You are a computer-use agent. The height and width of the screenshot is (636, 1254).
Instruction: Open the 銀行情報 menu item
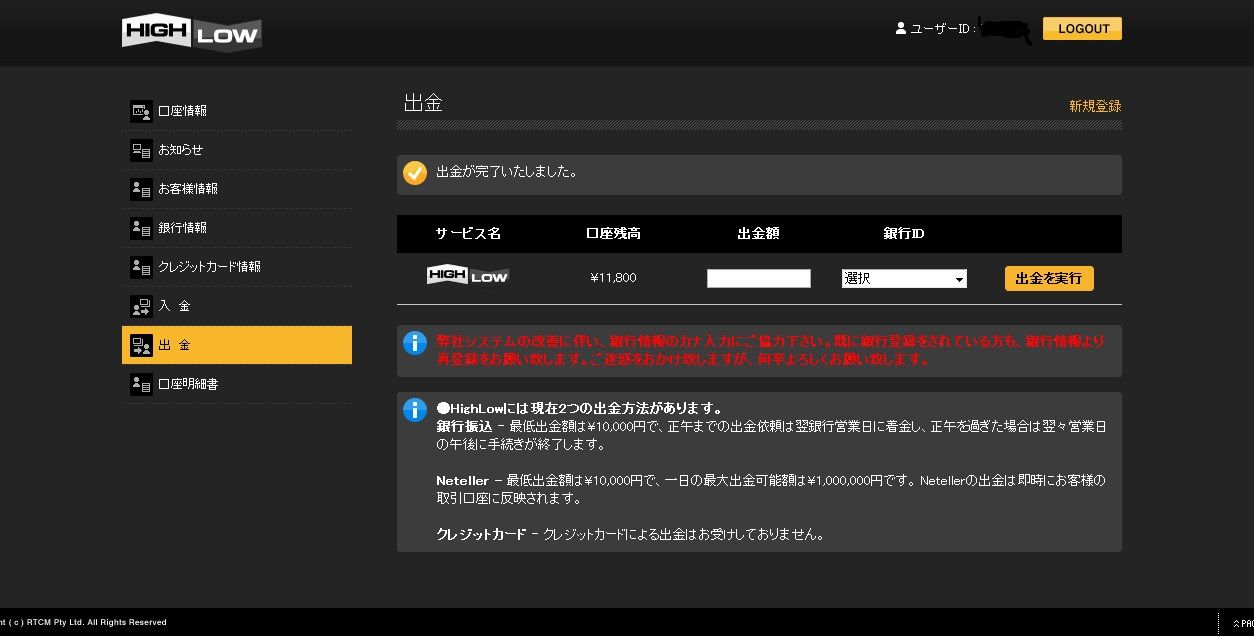tap(237, 228)
